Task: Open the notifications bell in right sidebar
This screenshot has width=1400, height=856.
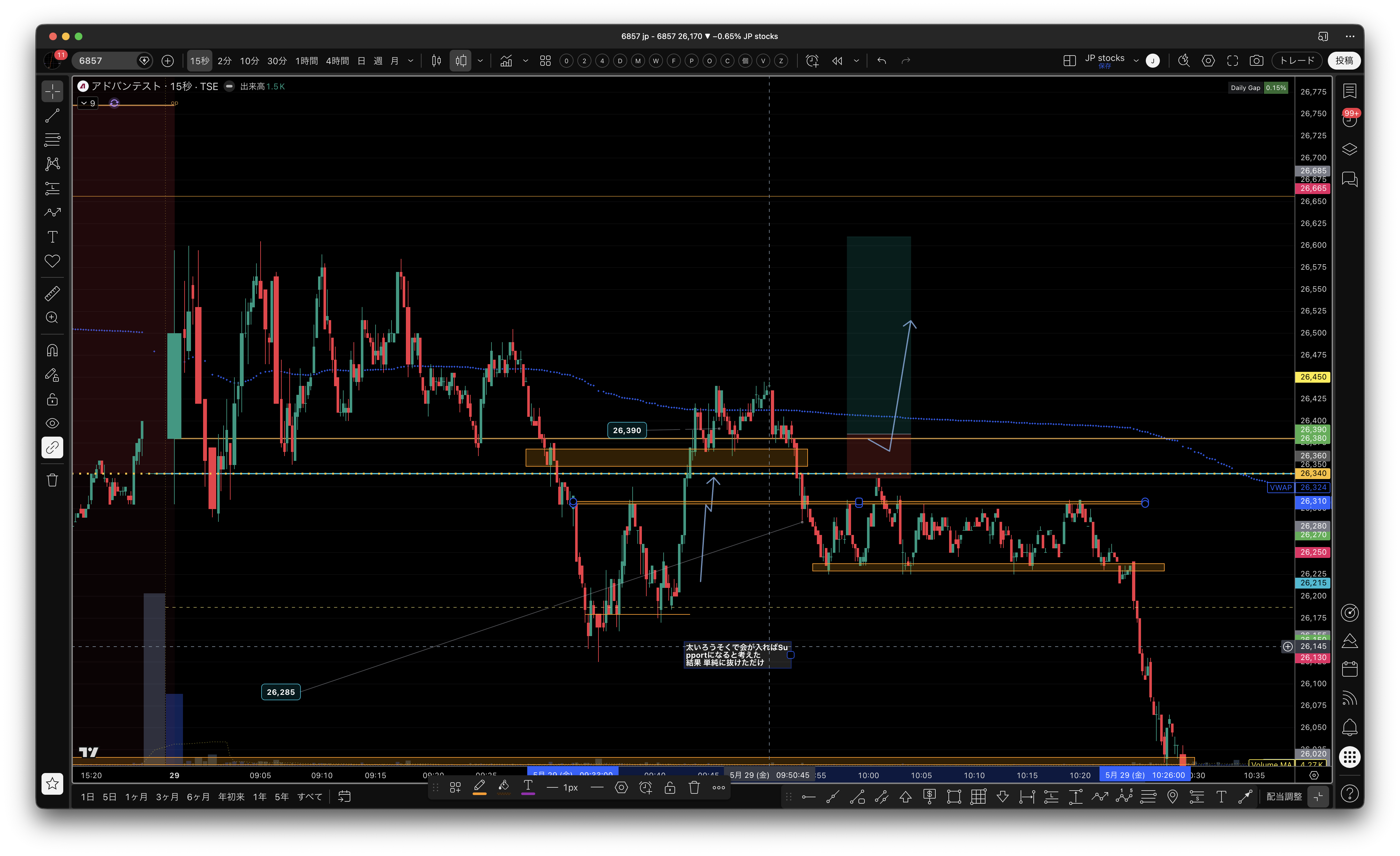Action: pyautogui.click(x=1350, y=727)
